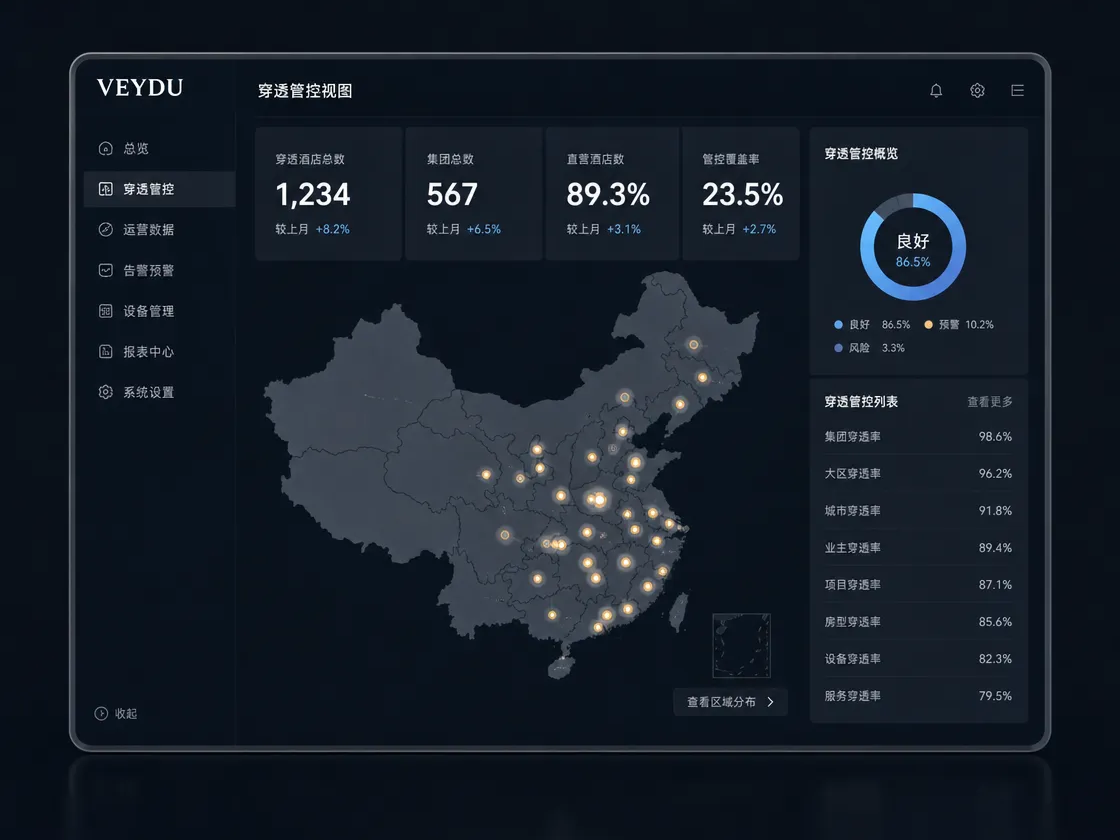
Task: Select the 项目穿透率 row
Action: click(919, 585)
